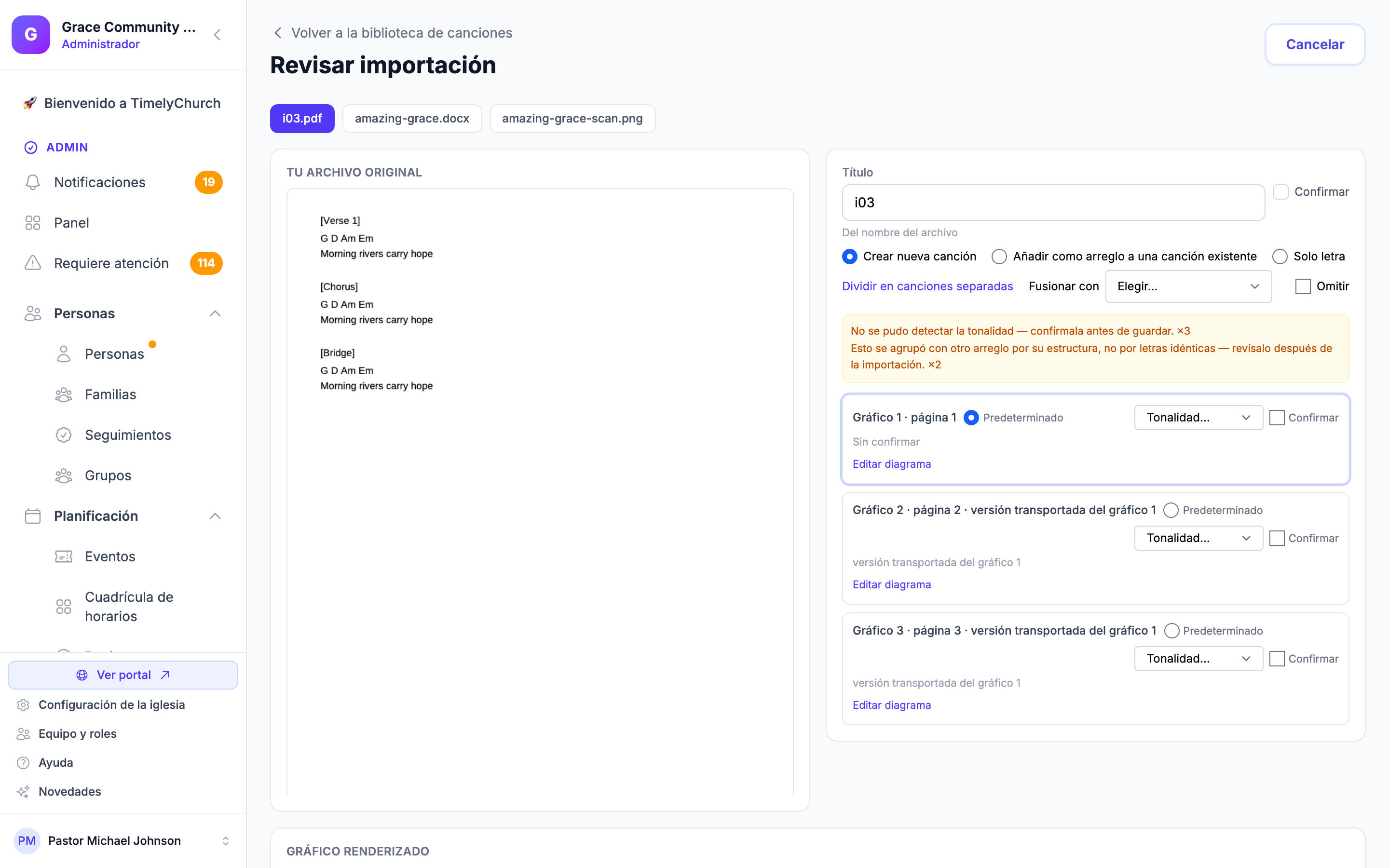This screenshot has width=1389, height=868.
Task: Open Panel via the grid icon
Action: click(x=33, y=223)
